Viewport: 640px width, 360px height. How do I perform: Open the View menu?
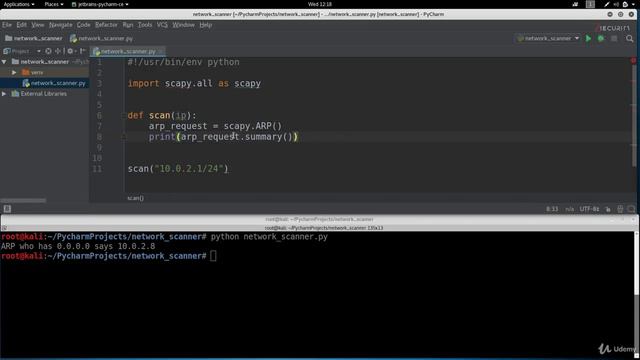38,25
